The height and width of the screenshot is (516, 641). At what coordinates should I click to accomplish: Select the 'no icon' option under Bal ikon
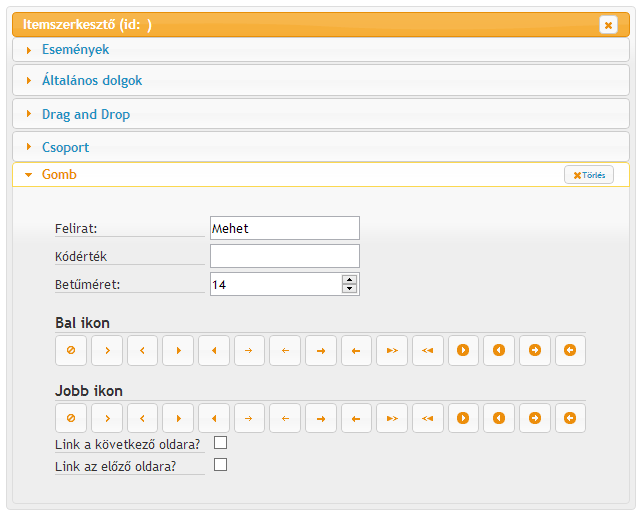pyautogui.click(x=71, y=350)
